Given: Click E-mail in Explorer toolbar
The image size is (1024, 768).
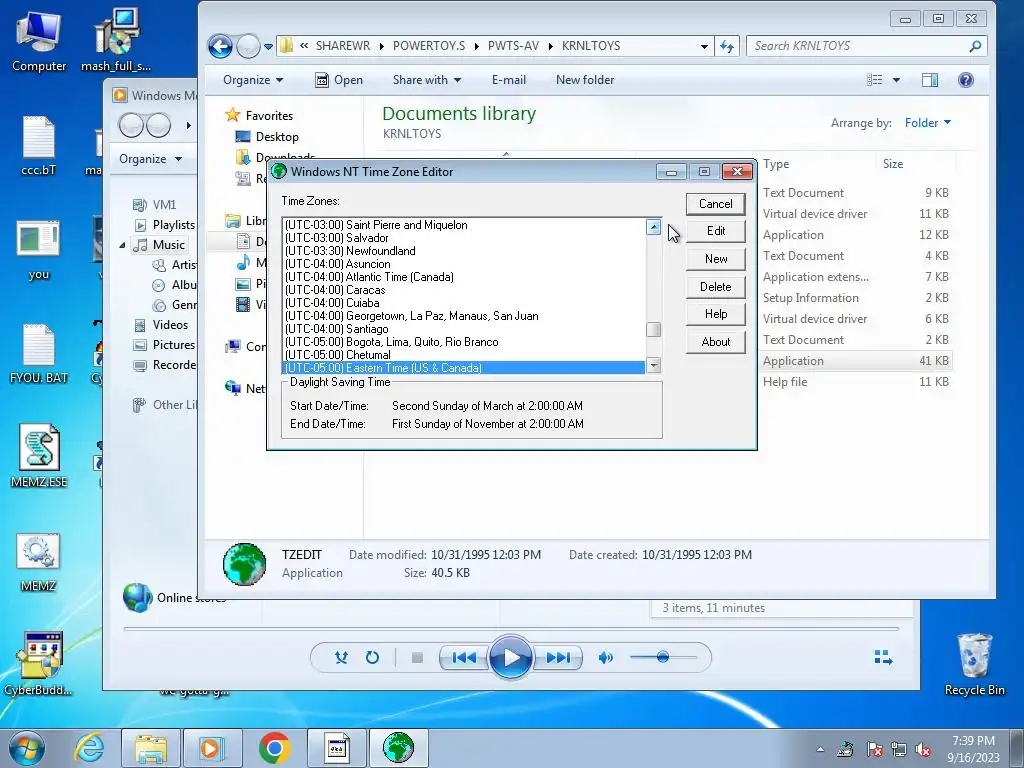Looking at the screenshot, I should tap(508, 80).
